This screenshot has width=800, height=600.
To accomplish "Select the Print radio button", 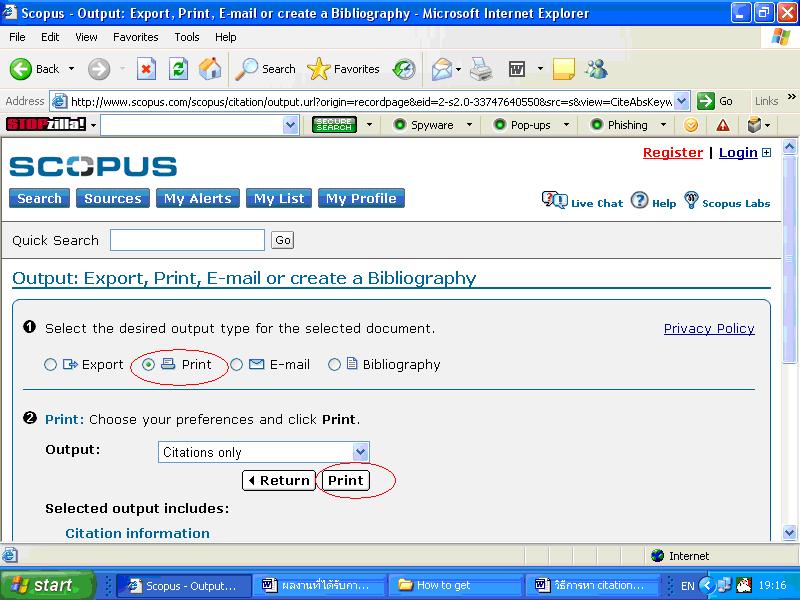I will (x=148, y=364).
